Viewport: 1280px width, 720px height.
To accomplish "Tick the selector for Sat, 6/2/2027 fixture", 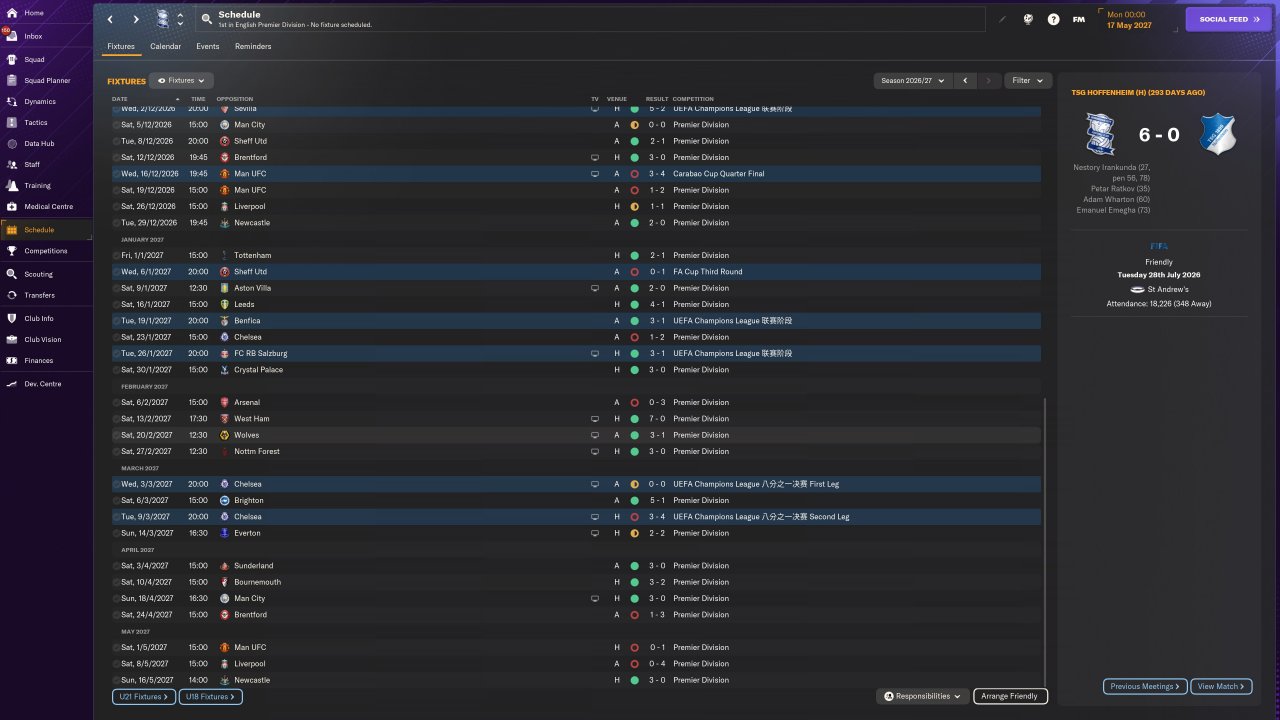I will [116, 402].
